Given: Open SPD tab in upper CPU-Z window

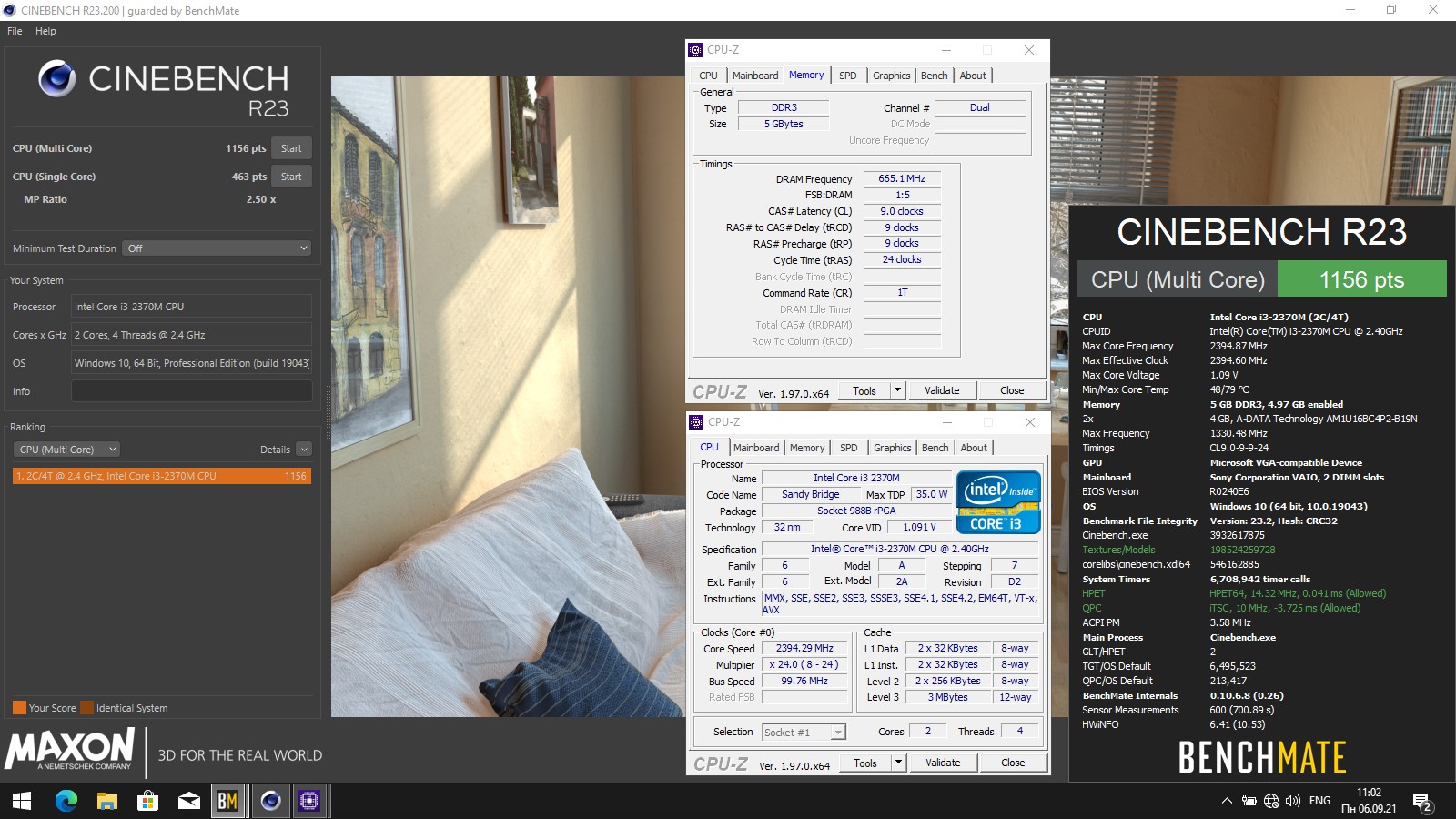Looking at the screenshot, I should tap(848, 76).
